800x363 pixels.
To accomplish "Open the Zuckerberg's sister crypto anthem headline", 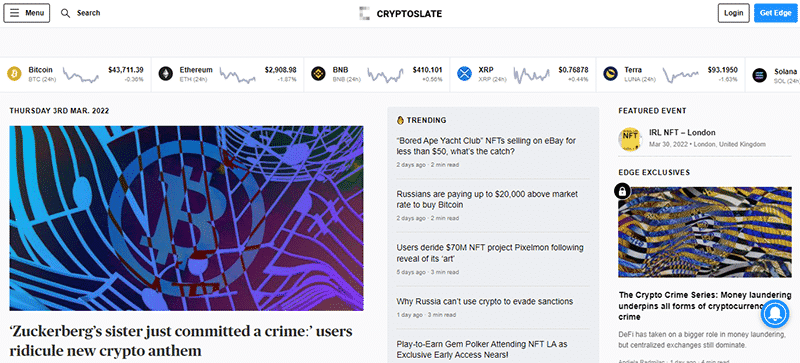I will click(181, 341).
